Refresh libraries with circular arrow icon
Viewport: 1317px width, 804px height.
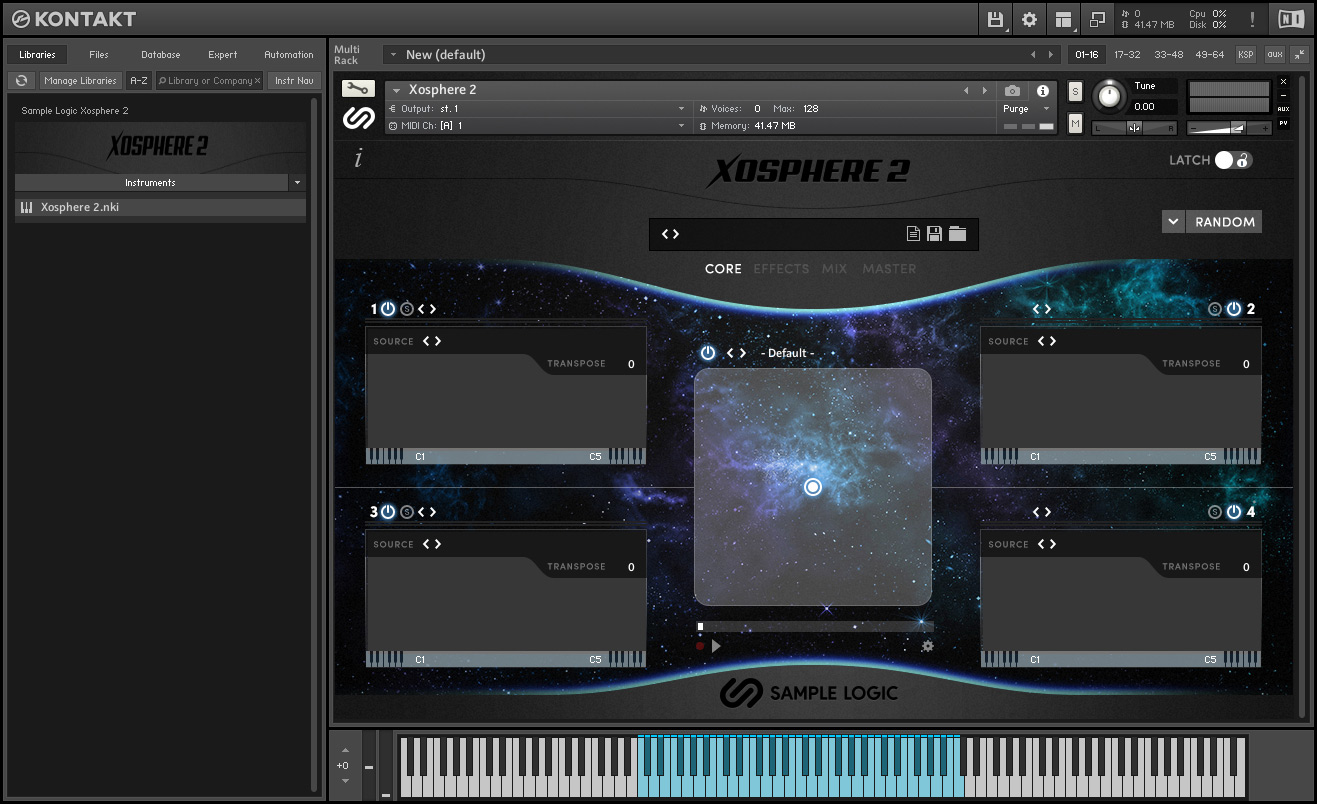(x=22, y=80)
